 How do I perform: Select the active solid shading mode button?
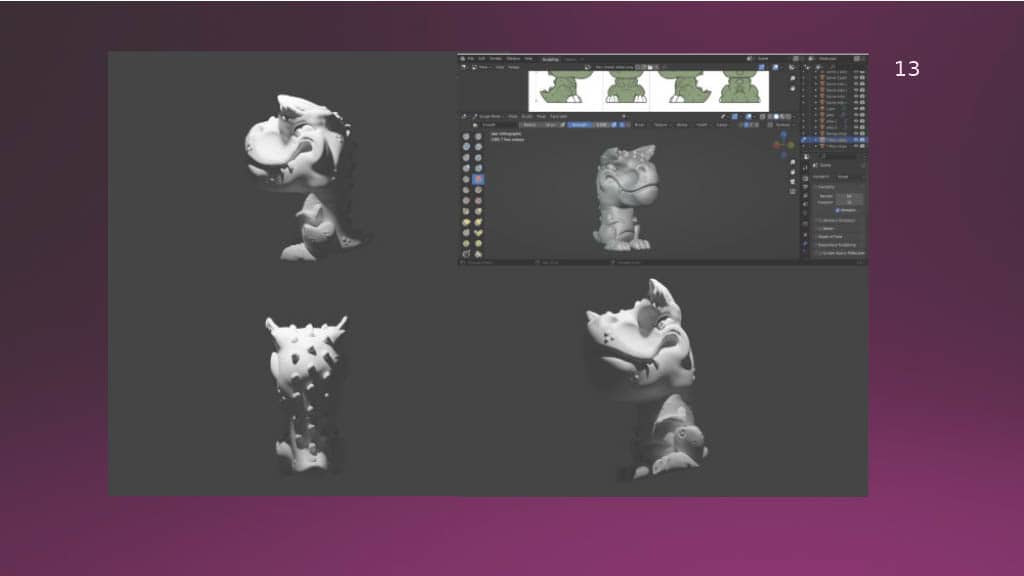pyautogui.click(x=776, y=117)
